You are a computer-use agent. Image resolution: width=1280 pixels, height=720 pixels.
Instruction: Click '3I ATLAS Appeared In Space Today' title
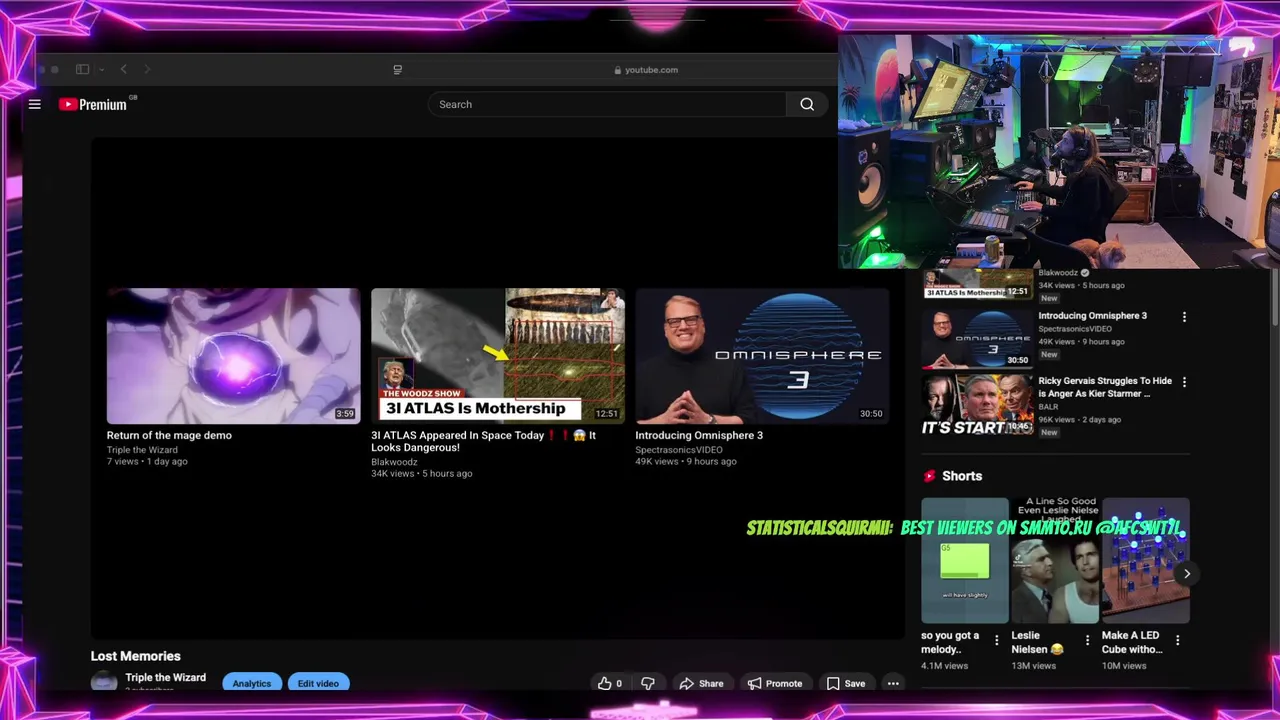483,441
